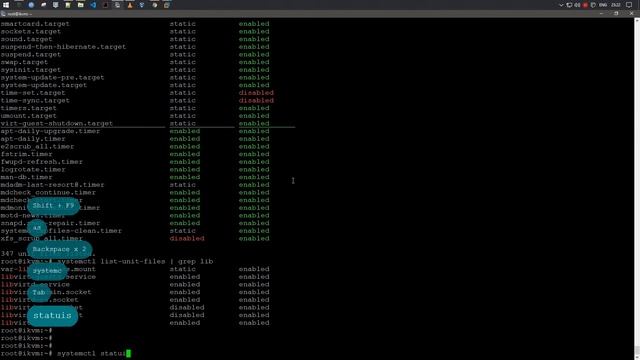The width and height of the screenshot is (640, 360).
Task: Click 'apt-daily.timer' unit name
Action: 33,139
